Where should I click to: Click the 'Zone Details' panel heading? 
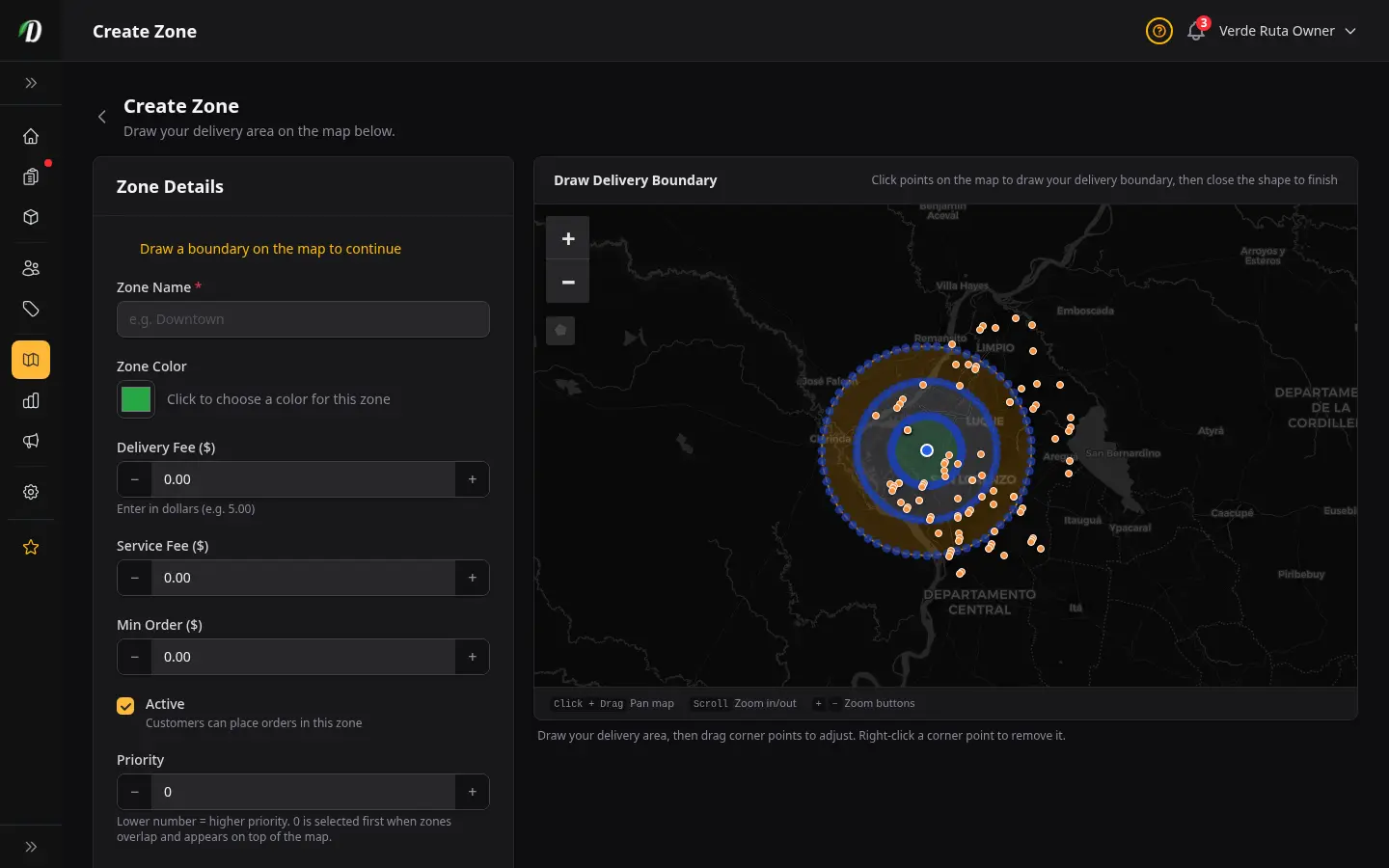click(x=170, y=187)
